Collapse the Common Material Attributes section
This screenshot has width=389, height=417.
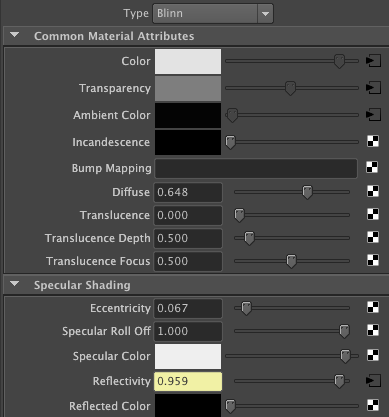click(14, 35)
